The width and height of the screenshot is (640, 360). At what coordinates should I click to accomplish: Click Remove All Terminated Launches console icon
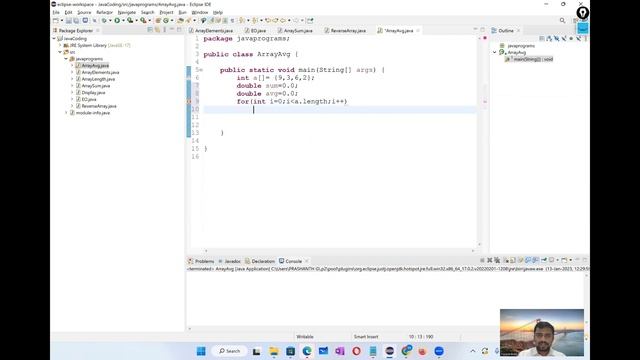point(497,260)
